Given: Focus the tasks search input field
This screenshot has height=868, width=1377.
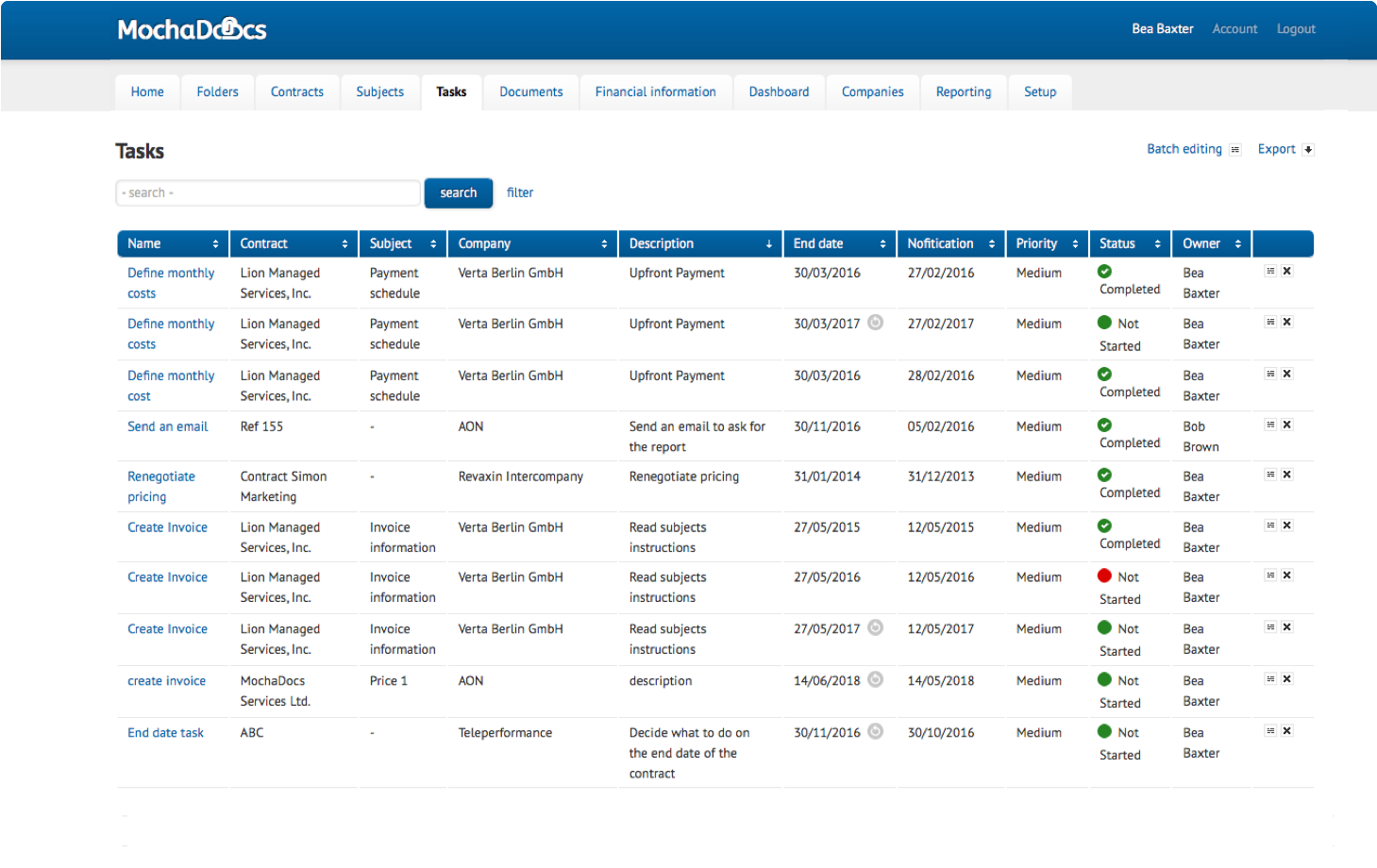Looking at the screenshot, I should 268,193.
